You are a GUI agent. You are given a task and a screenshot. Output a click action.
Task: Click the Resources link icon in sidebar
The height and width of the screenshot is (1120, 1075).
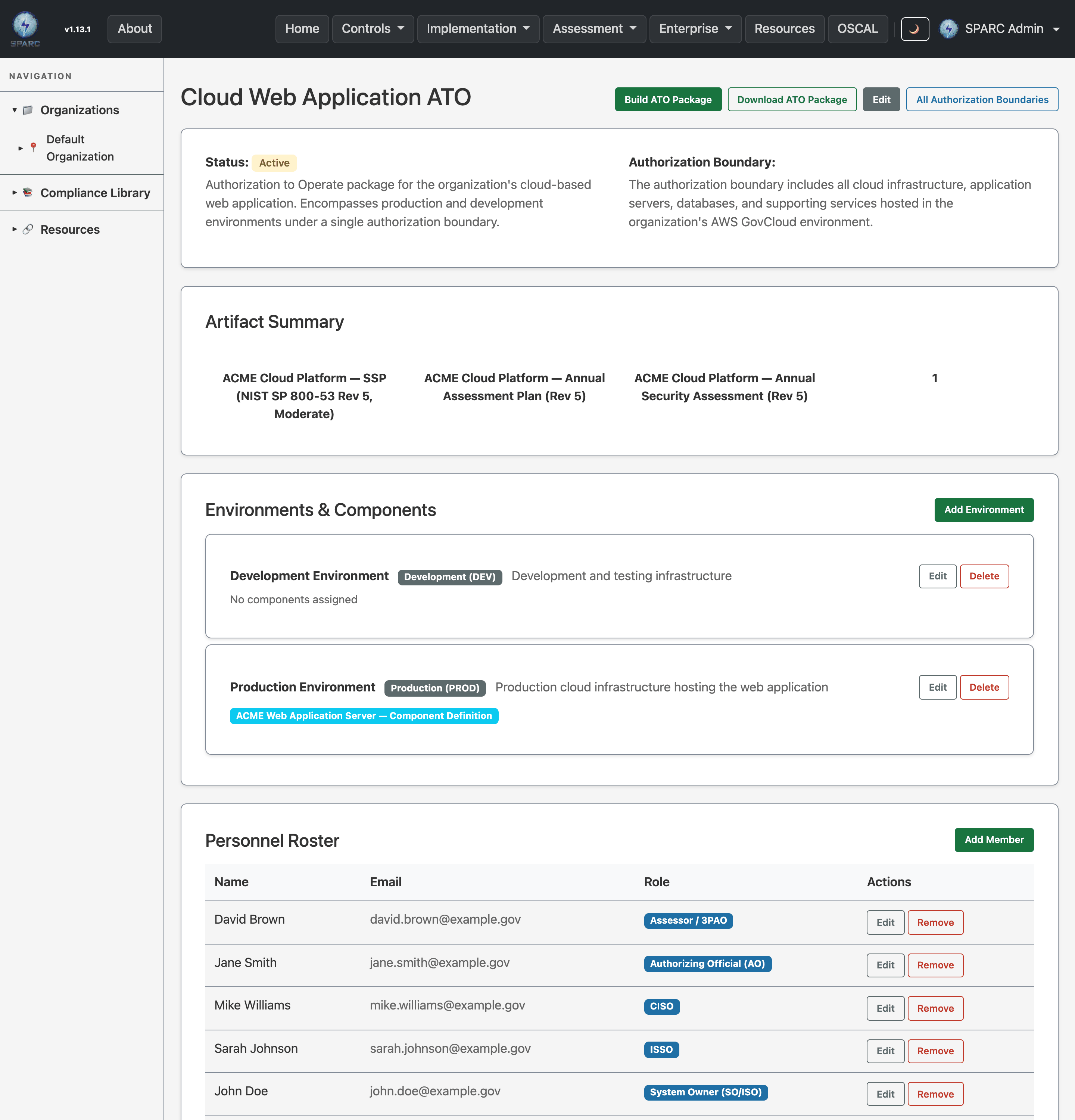click(27, 229)
